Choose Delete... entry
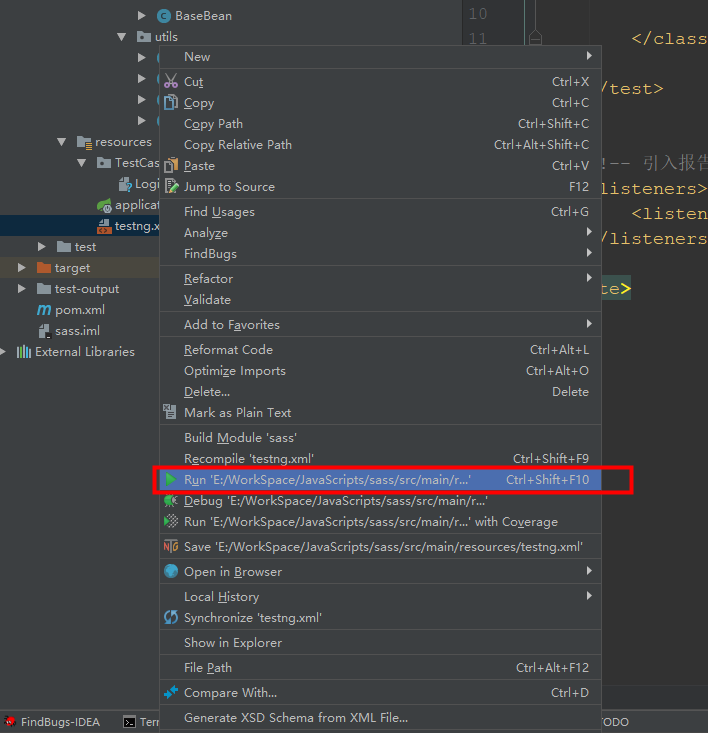The height and width of the screenshot is (733, 708). [x=380, y=391]
